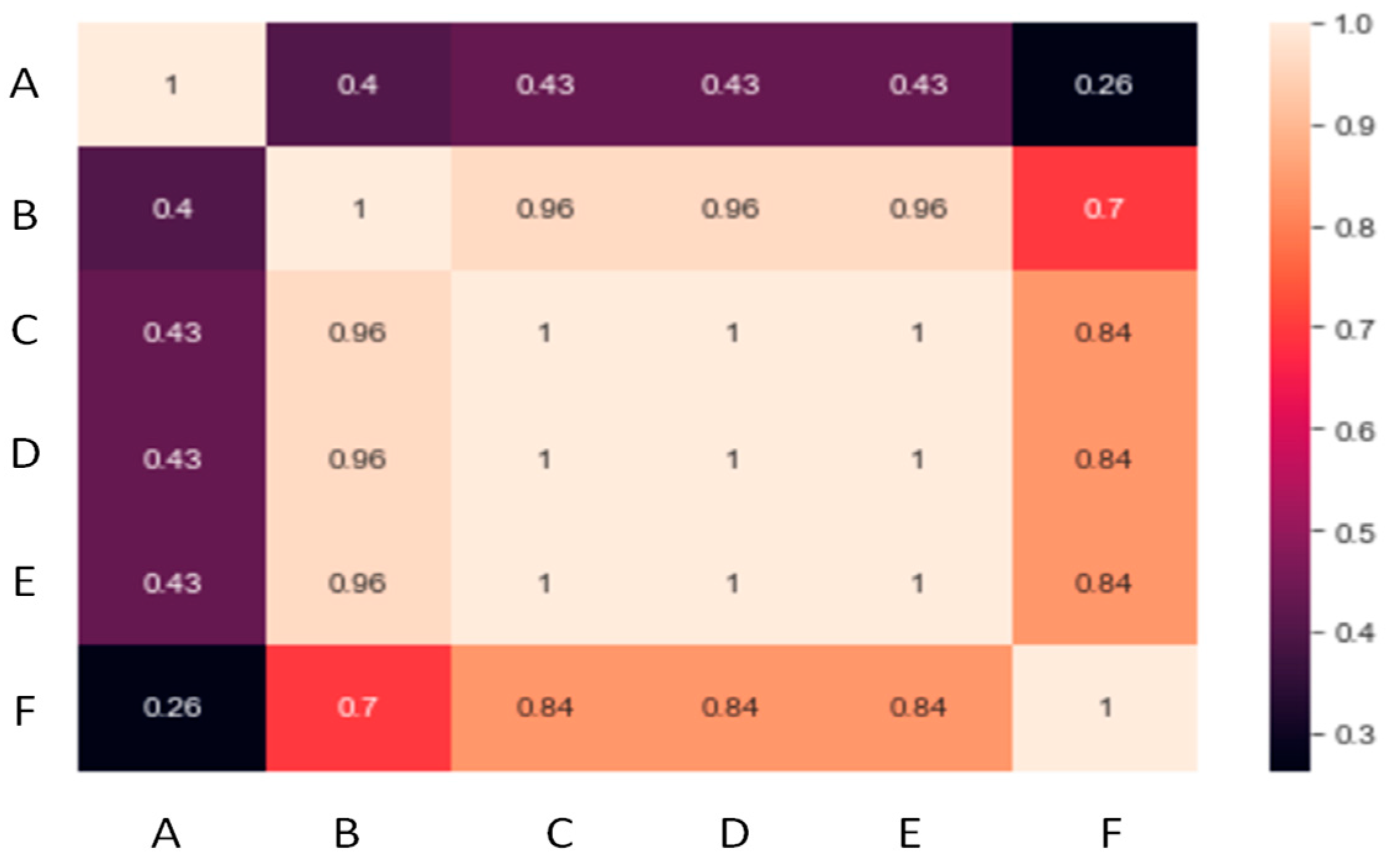Click the row label B on the left axis
1388x868 pixels.
tap(25, 215)
